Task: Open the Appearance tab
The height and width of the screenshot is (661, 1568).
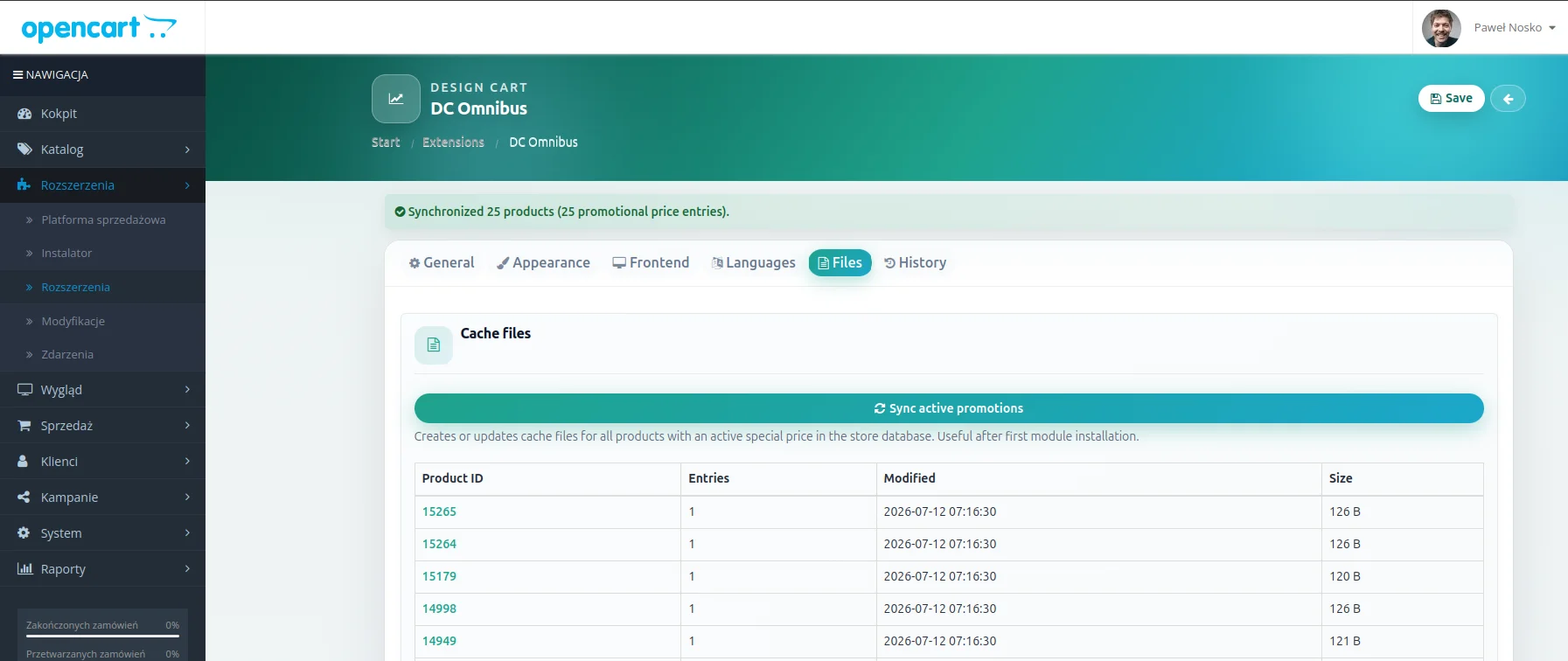Action: [543, 262]
